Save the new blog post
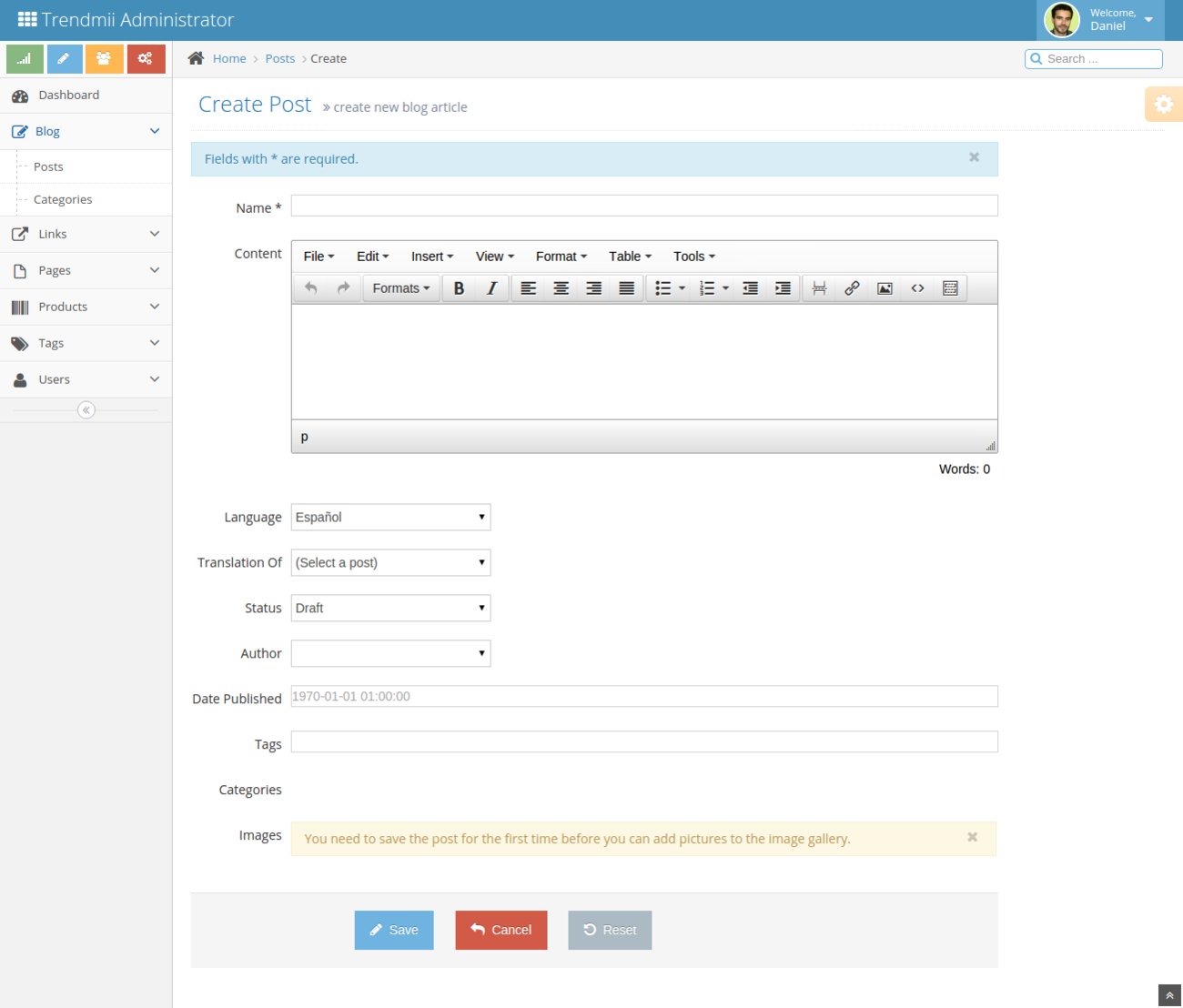This screenshot has width=1183, height=1008. (394, 930)
